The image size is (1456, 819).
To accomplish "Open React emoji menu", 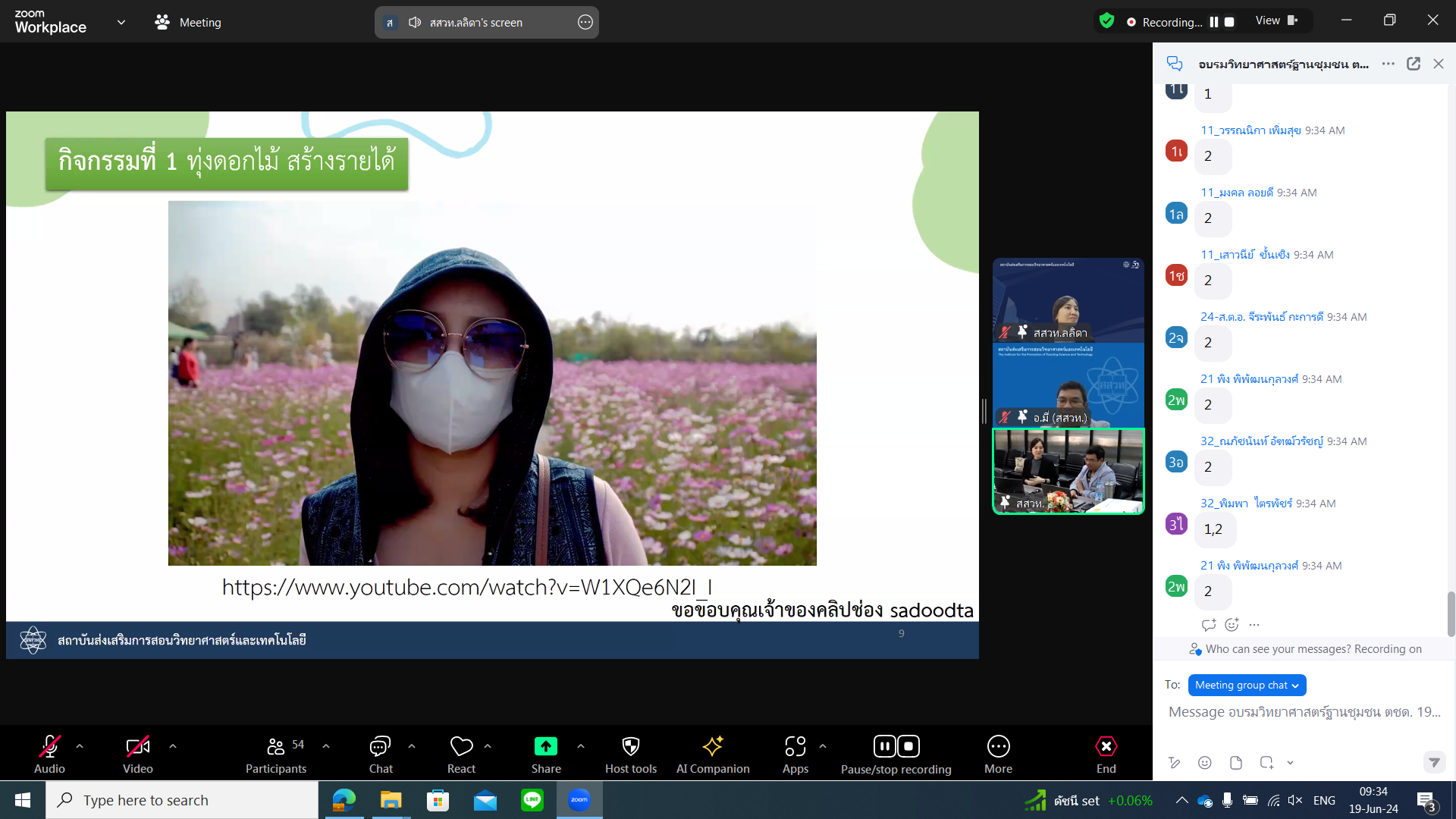I will pyautogui.click(x=461, y=754).
